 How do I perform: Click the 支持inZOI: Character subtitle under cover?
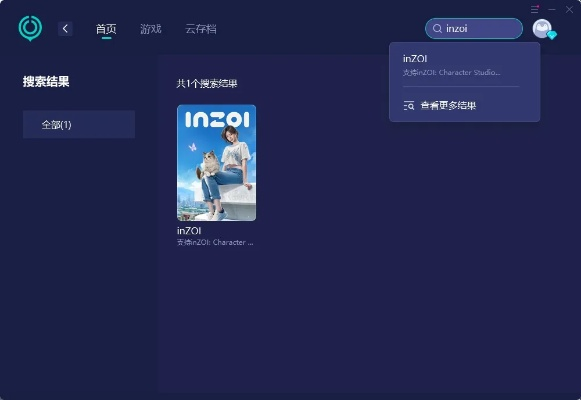click(215, 242)
